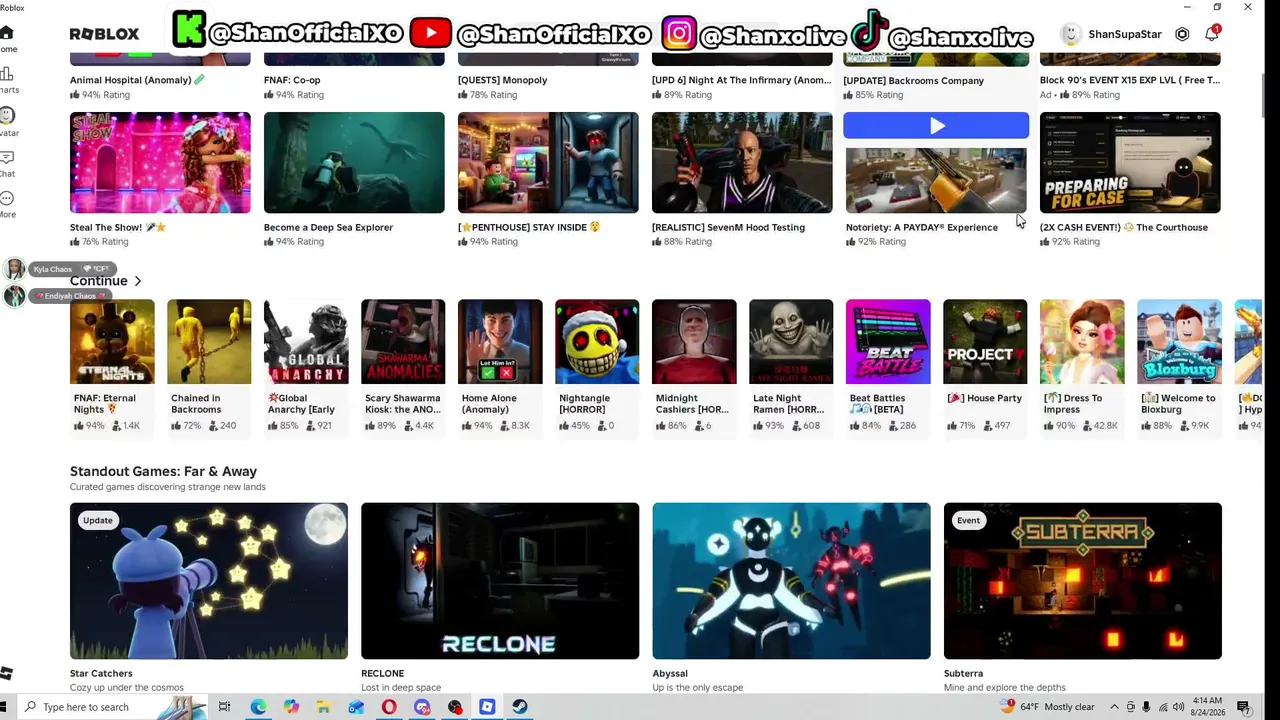Viewport: 1280px width, 720px height.
Task: Open ShanSupaStar profile avatar
Action: (1070, 34)
